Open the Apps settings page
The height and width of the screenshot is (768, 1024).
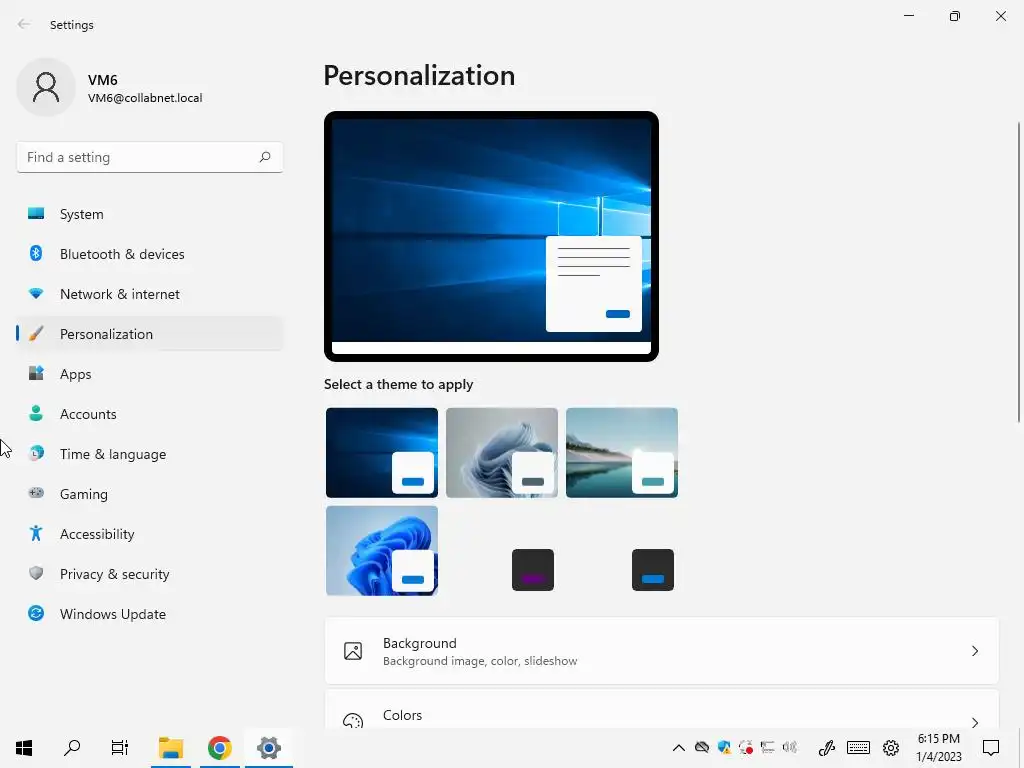pos(150,374)
